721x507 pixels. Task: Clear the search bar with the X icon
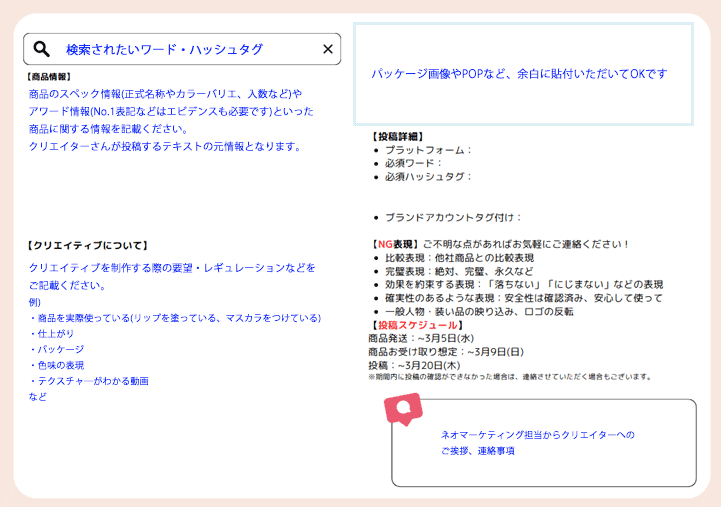click(x=328, y=49)
